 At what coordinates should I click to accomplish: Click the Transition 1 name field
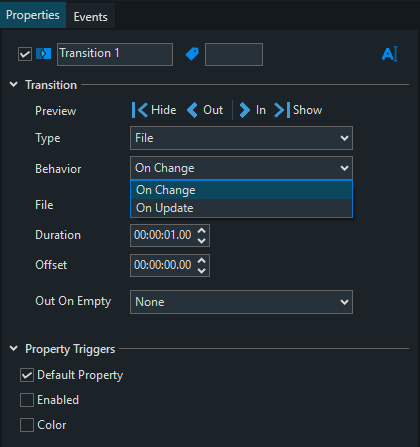pyautogui.click(x=115, y=54)
